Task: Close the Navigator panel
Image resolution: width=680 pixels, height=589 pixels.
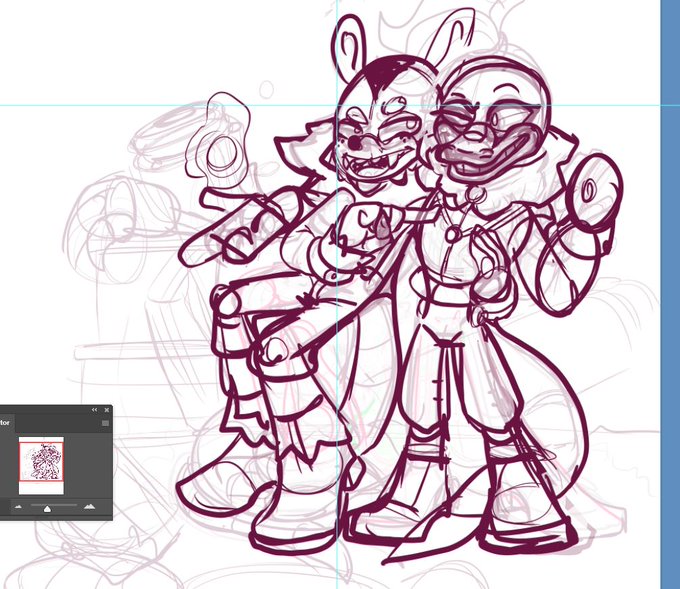Action: point(107,409)
